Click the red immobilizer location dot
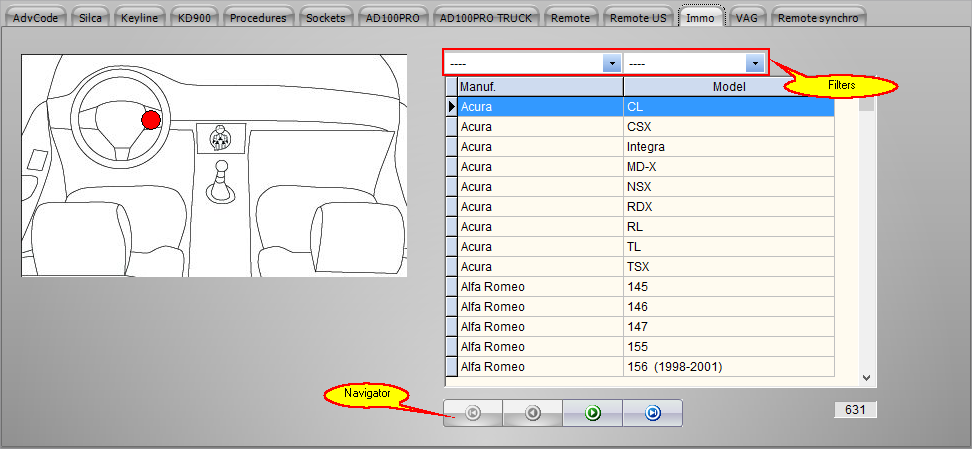The height and width of the screenshot is (449, 972). tap(150, 120)
